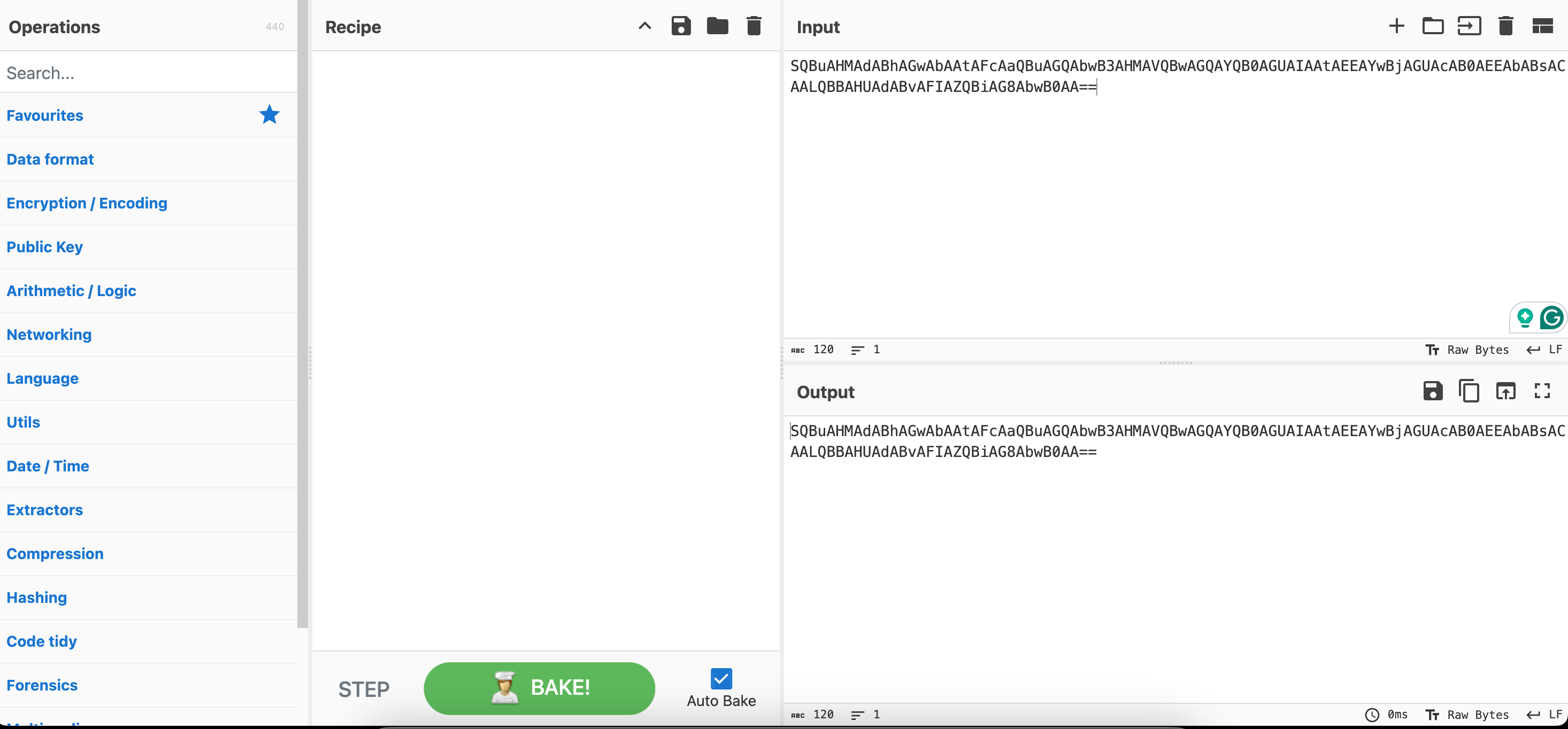Click the STEP button

364,689
